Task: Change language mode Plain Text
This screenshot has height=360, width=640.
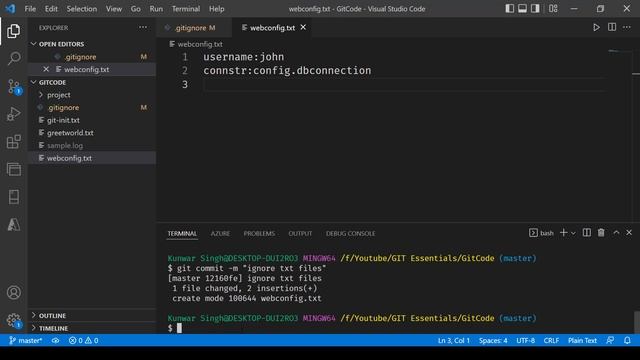Action: pos(582,340)
